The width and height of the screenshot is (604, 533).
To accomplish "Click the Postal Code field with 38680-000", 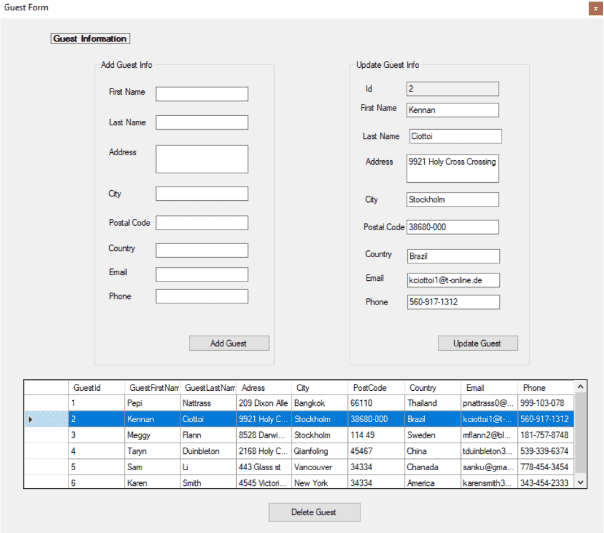I will [x=452, y=227].
